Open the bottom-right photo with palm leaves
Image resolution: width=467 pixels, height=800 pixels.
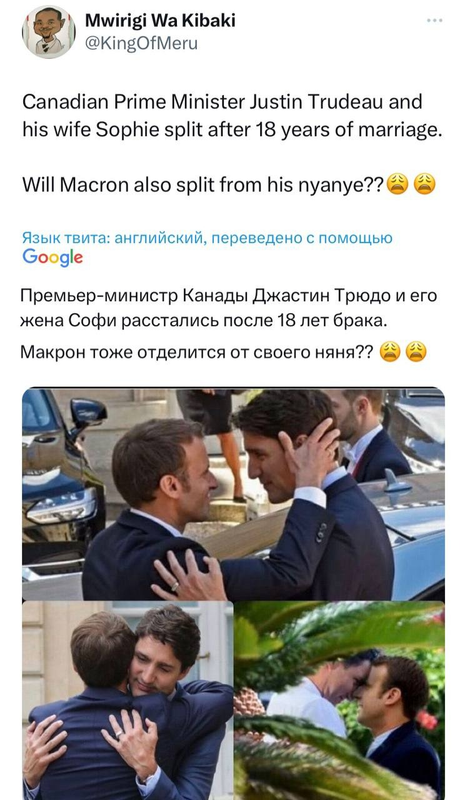coord(339,701)
